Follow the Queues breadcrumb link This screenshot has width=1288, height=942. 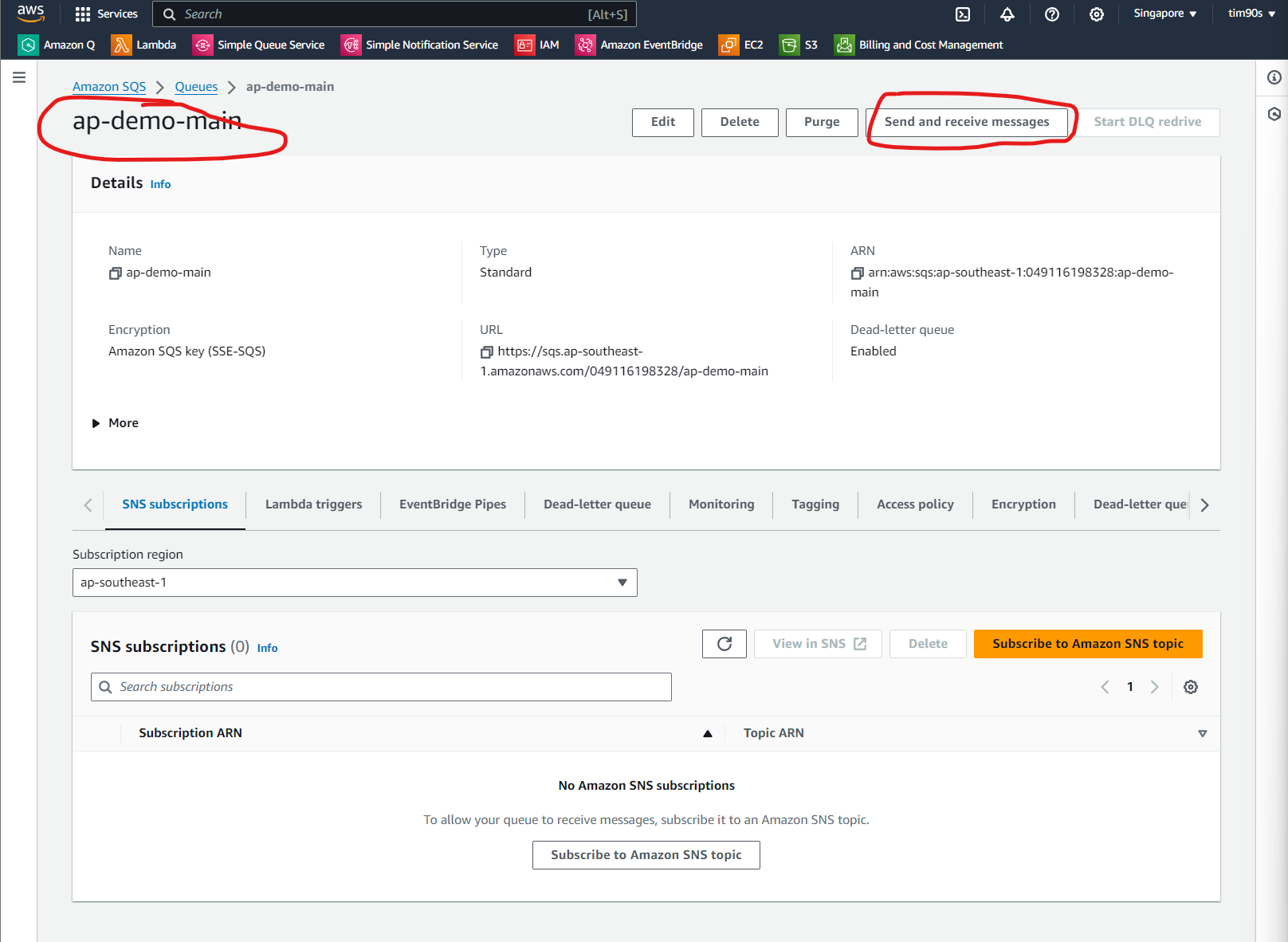pos(196,87)
